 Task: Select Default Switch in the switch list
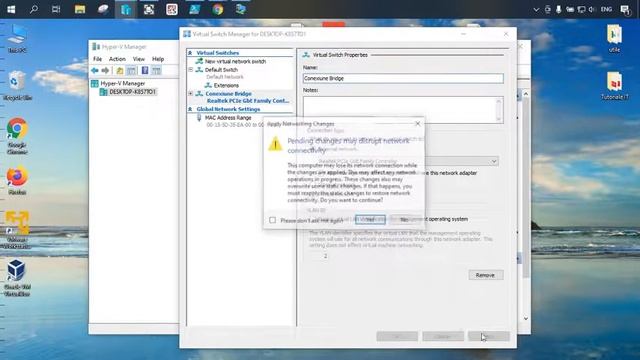(221, 70)
